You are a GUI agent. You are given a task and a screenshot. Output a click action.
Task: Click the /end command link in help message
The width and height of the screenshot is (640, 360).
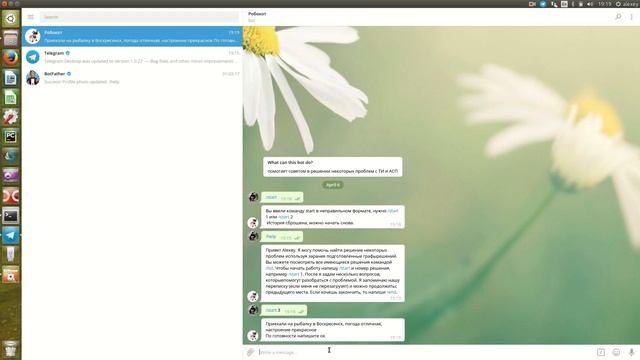click(x=391, y=292)
